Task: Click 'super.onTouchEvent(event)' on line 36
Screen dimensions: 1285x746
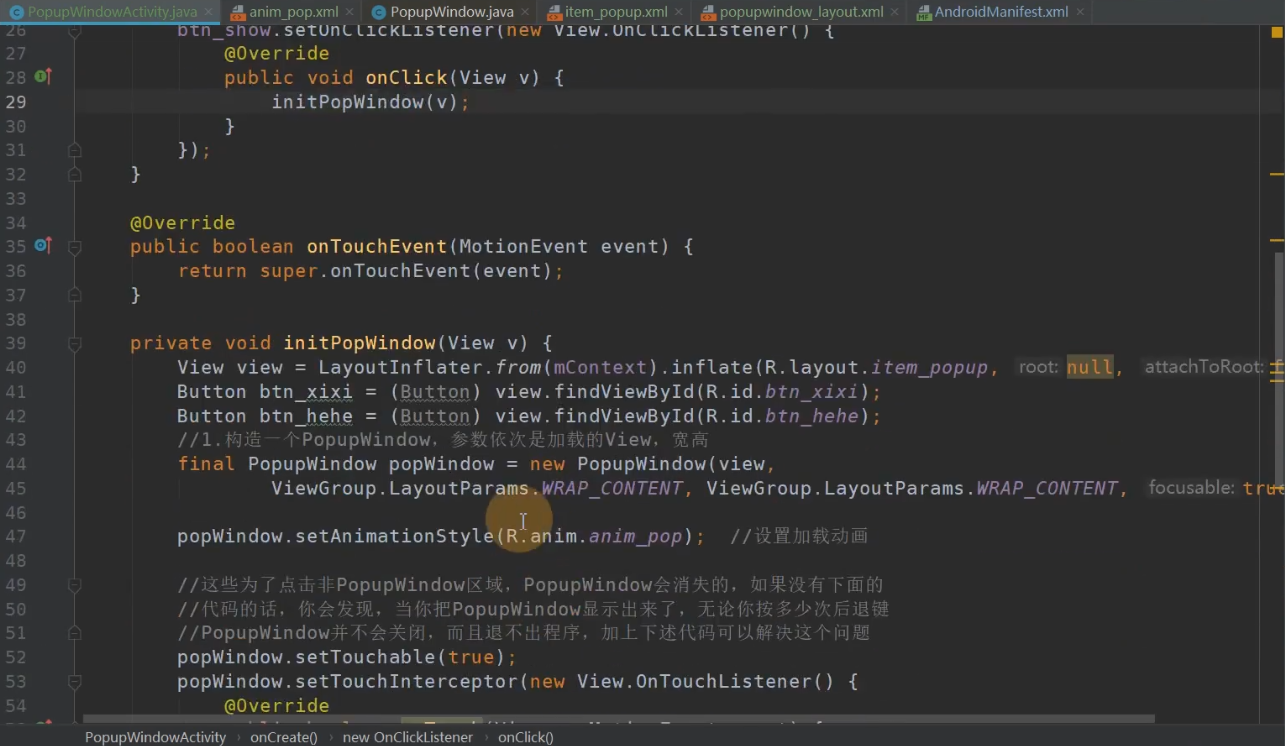Action: [406, 271]
